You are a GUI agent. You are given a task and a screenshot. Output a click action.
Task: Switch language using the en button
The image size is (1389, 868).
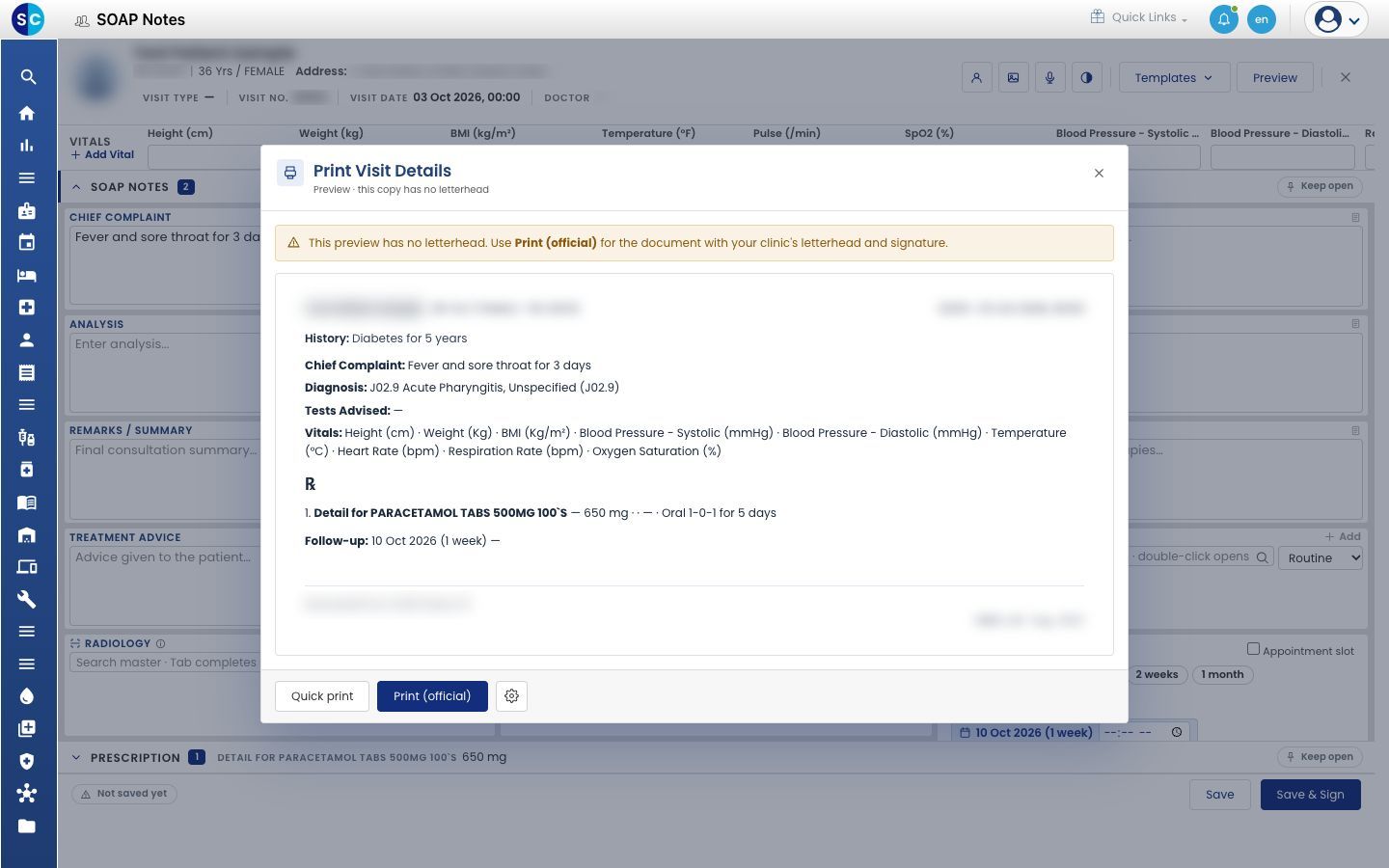tap(1262, 19)
